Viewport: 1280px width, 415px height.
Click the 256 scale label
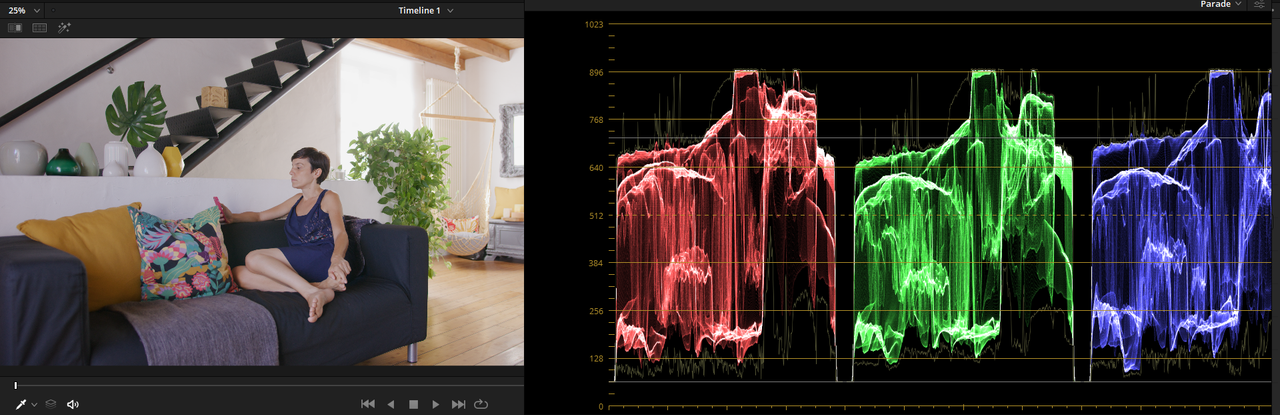point(596,311)
